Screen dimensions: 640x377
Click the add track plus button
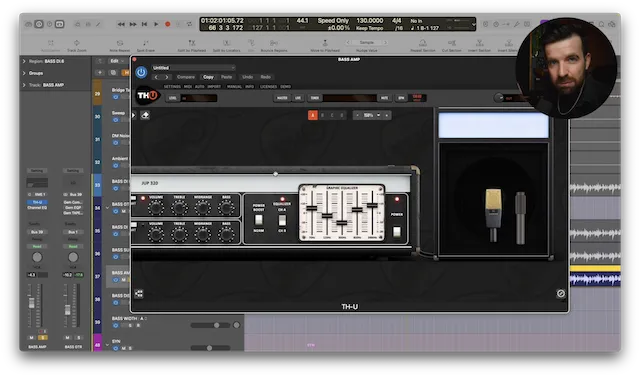click(x=100, y=73)
